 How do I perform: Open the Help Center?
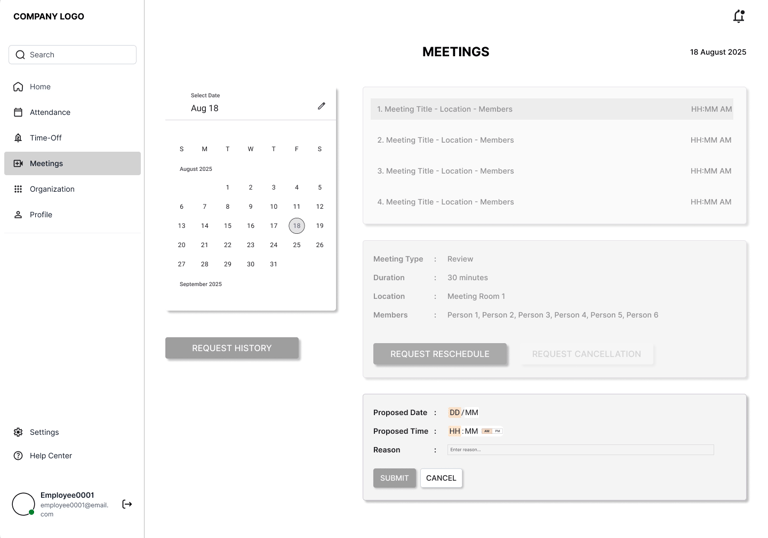[x=50, y=456]
